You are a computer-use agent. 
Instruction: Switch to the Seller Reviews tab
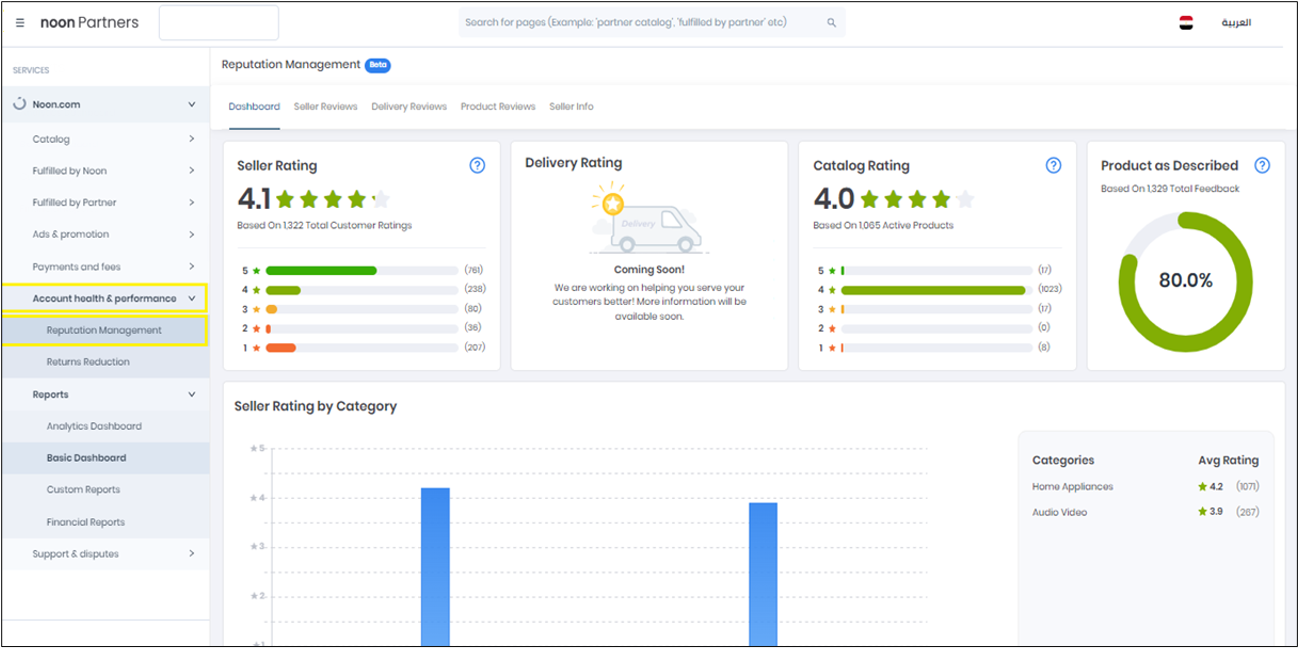(325, 106)
